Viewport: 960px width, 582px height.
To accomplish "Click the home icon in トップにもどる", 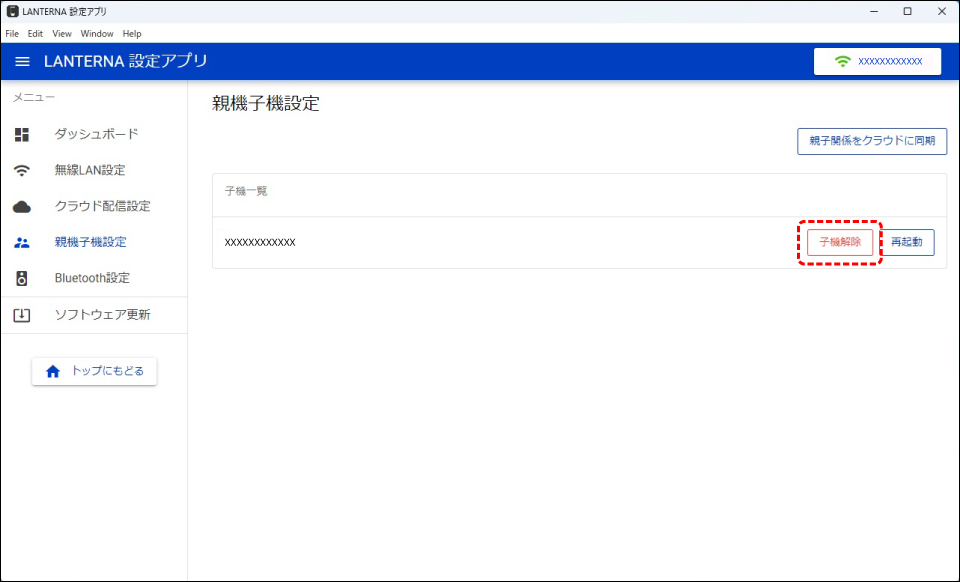I will tap(53, 371).
